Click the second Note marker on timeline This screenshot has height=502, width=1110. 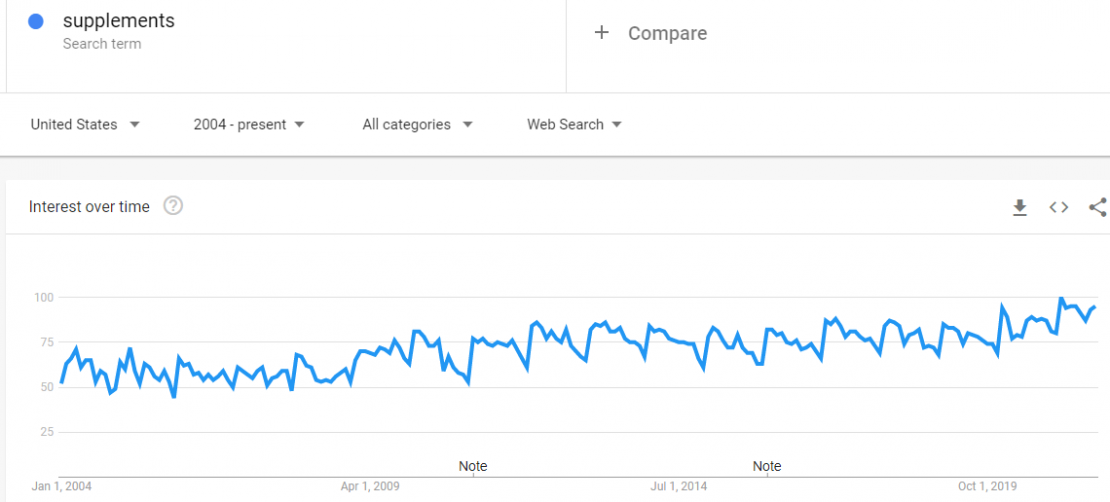[767, 467]
